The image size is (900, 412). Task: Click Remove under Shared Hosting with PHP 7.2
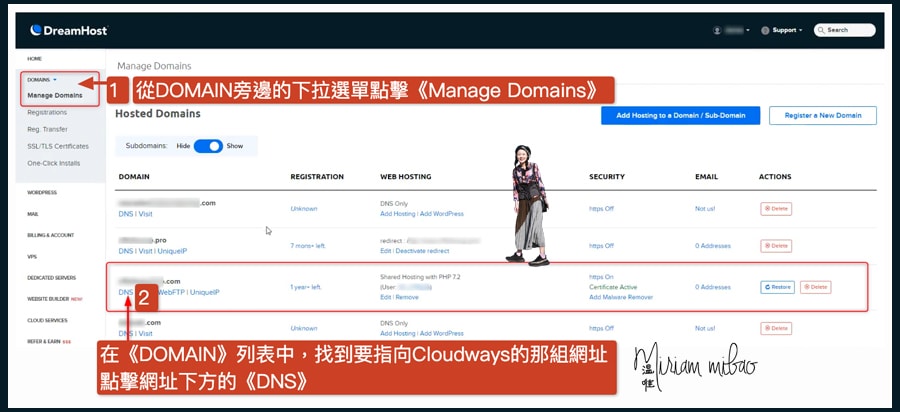click(x=407, y=297)
